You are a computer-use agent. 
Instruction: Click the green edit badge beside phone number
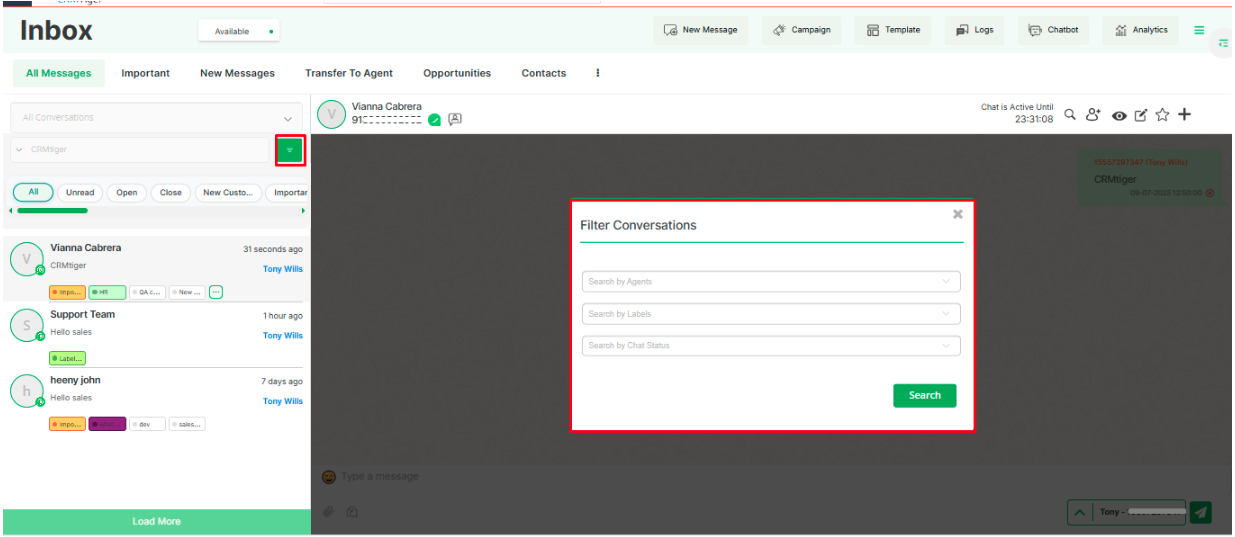click(x=435, y=120)
